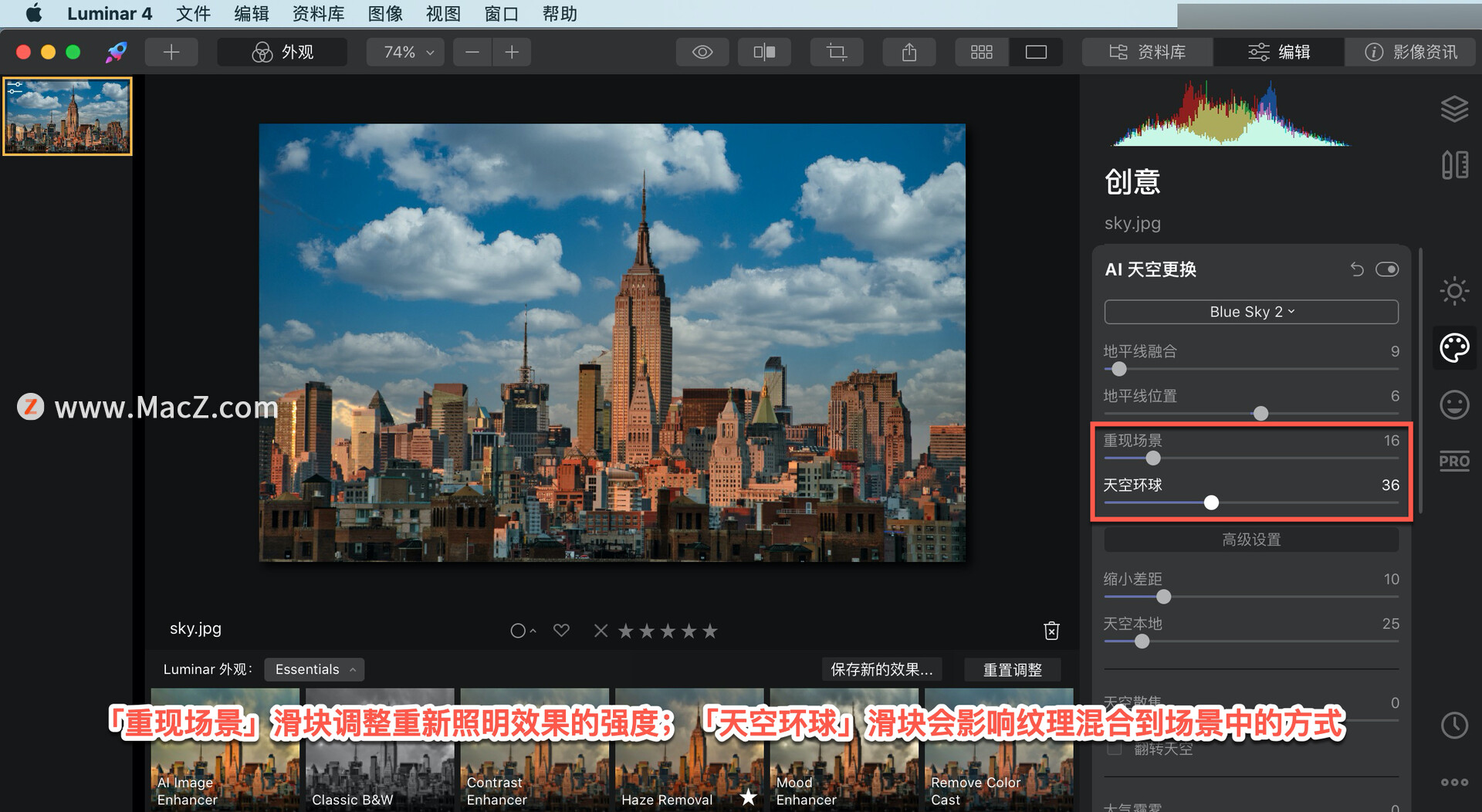The image size is (1482, 812).
Task: Open the 文件 menu
Action: [193, 13]
